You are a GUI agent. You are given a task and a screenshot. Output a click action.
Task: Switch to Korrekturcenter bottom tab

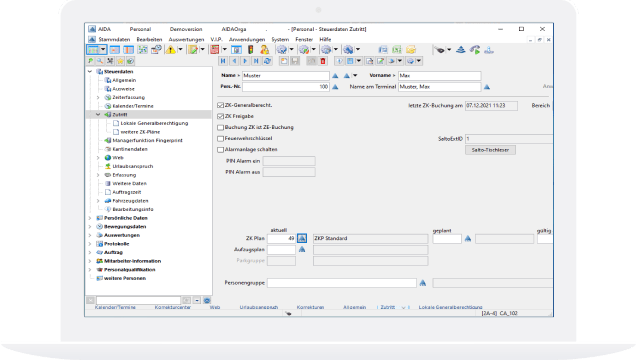click(173, 307)
